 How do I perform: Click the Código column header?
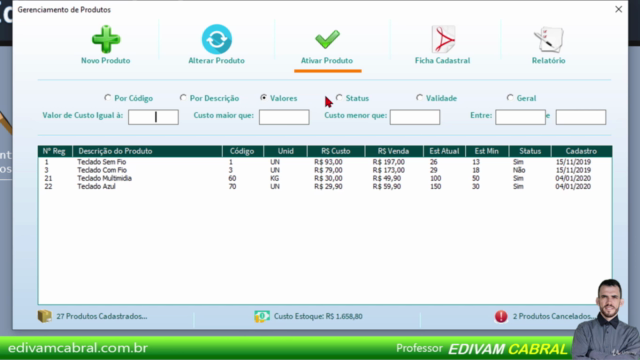tap(243, 151)
